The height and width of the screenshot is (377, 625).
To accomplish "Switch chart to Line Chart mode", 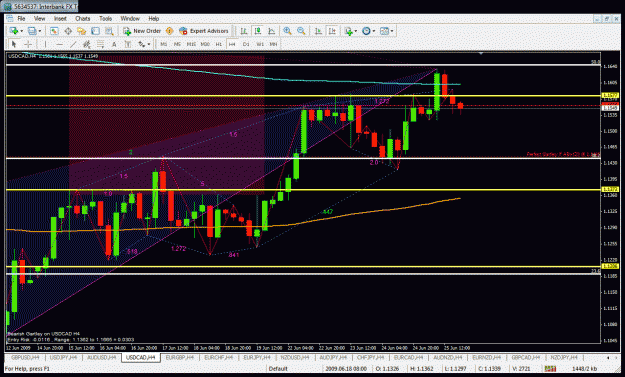I will pyautogui.click(x=271, y=31).
